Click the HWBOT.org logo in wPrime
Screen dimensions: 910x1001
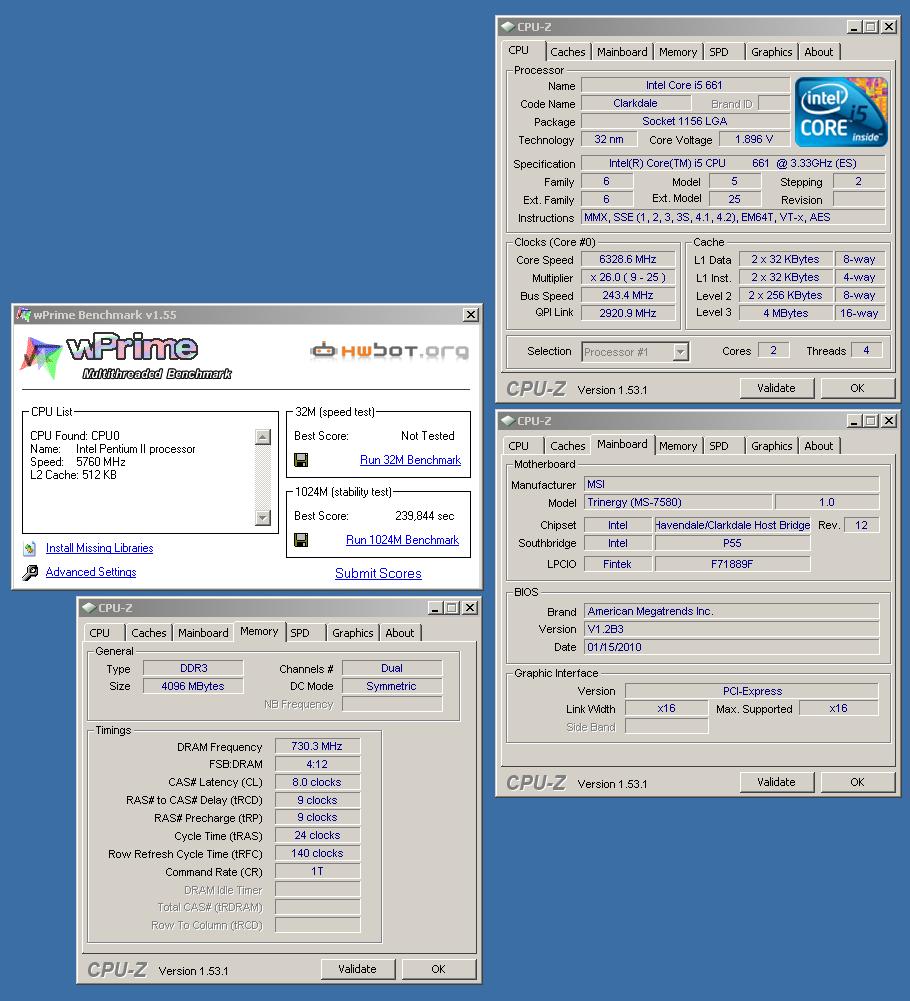(390, 350)
